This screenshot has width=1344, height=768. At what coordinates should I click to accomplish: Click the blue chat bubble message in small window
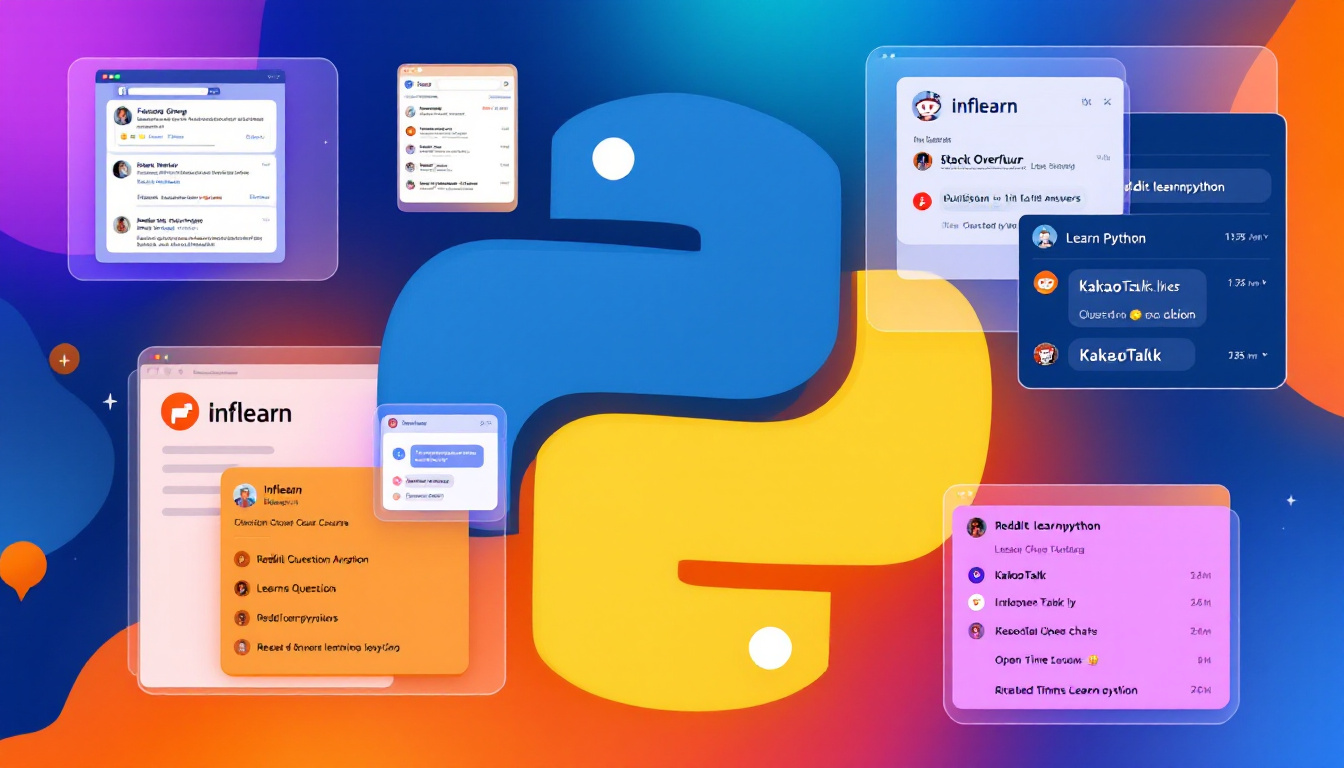[x=446, y=455]
